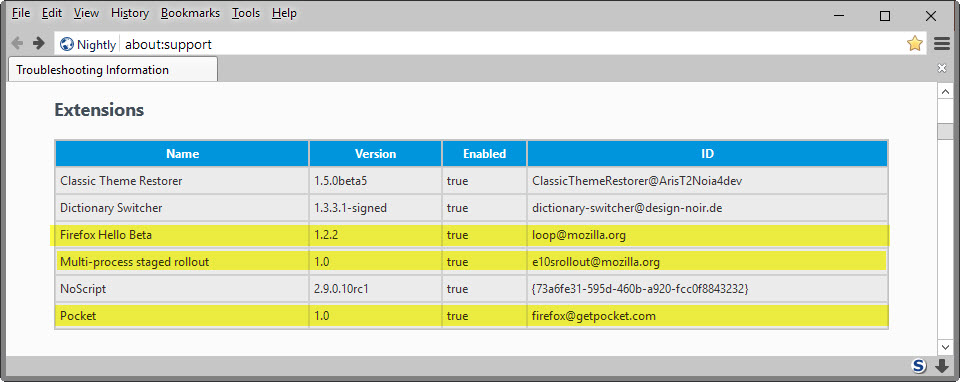This screenshot has height=382, width=960.
Task: Click the Name column header
Action: point(182,154)
